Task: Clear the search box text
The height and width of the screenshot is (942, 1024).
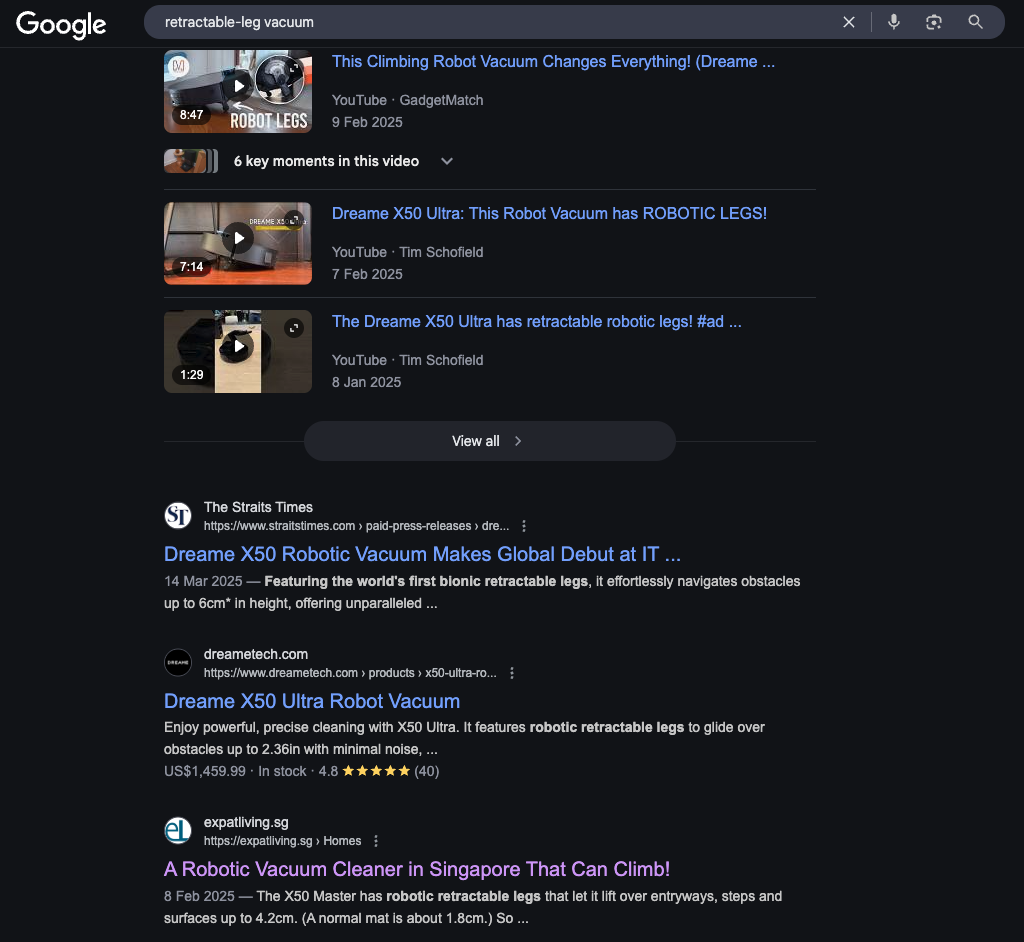Action: coord(848,22)
